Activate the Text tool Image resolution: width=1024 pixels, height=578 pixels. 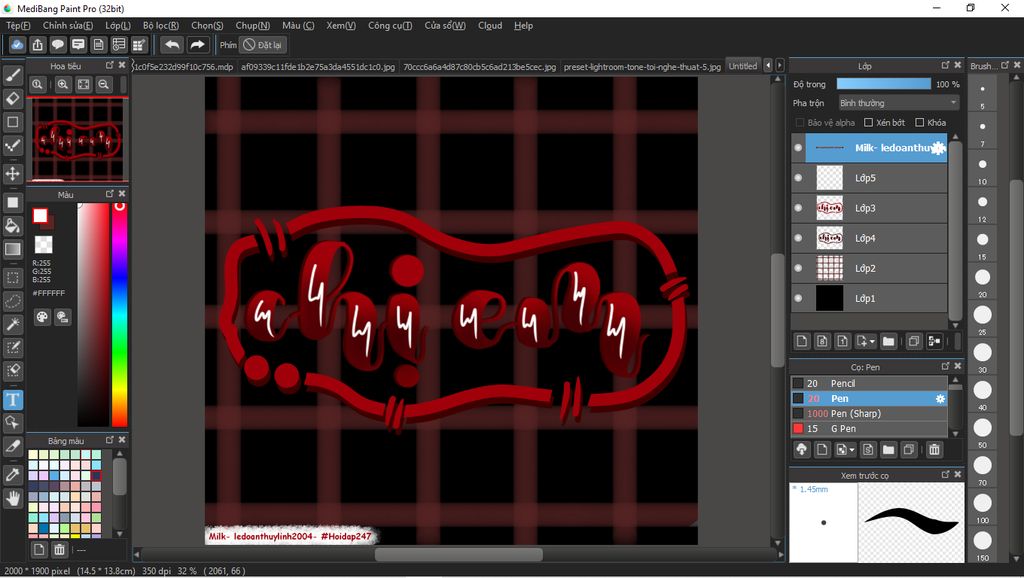point(12,400)
